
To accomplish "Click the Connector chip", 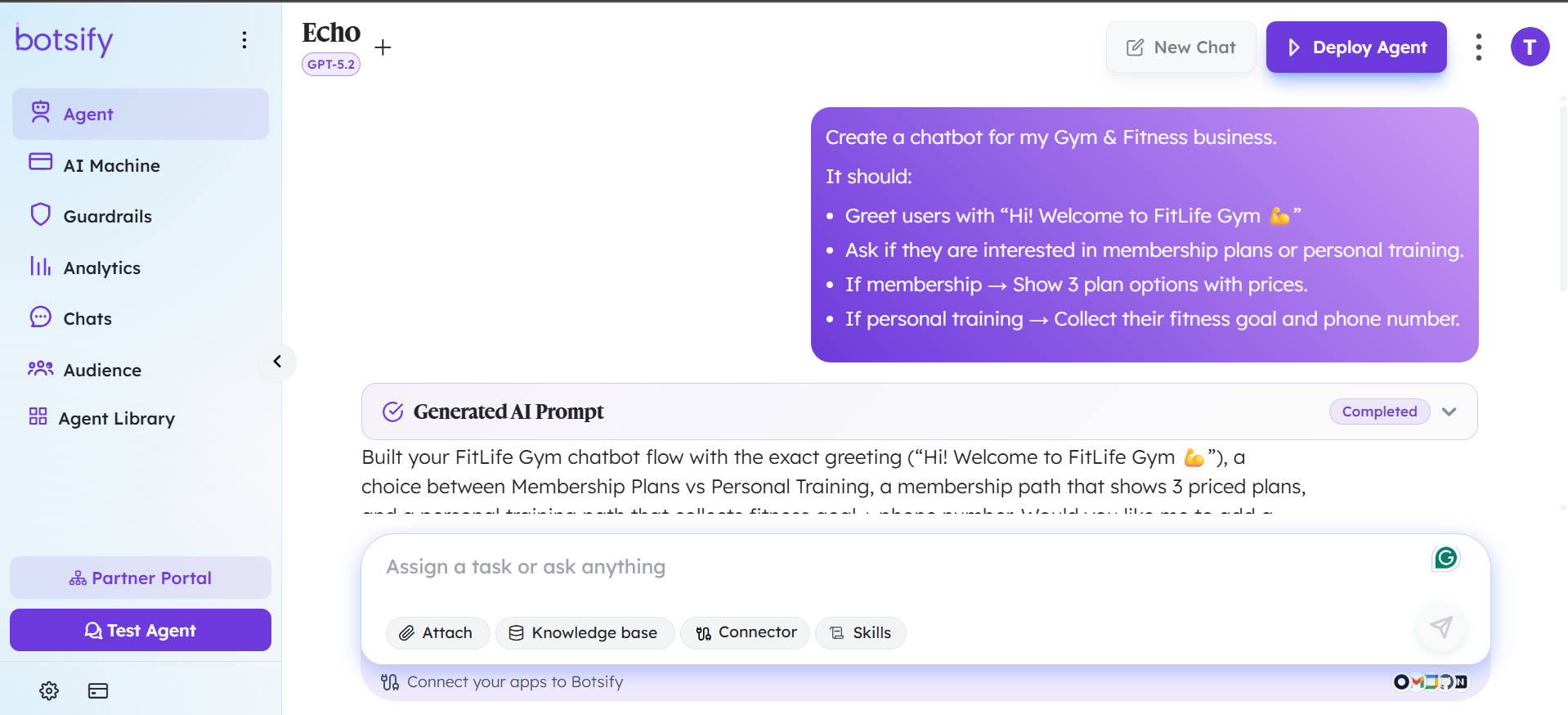I will 745,632.
